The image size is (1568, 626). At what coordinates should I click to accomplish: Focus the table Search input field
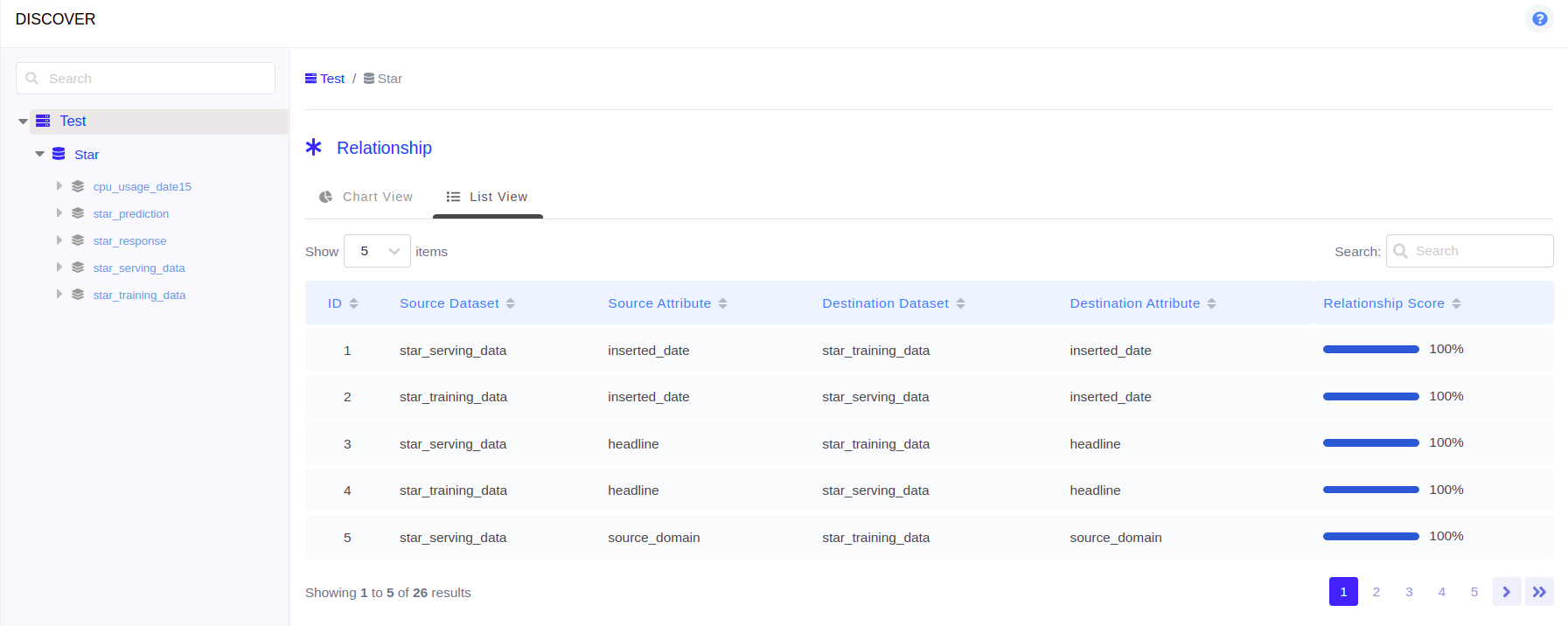click(x=1478, y=251)
